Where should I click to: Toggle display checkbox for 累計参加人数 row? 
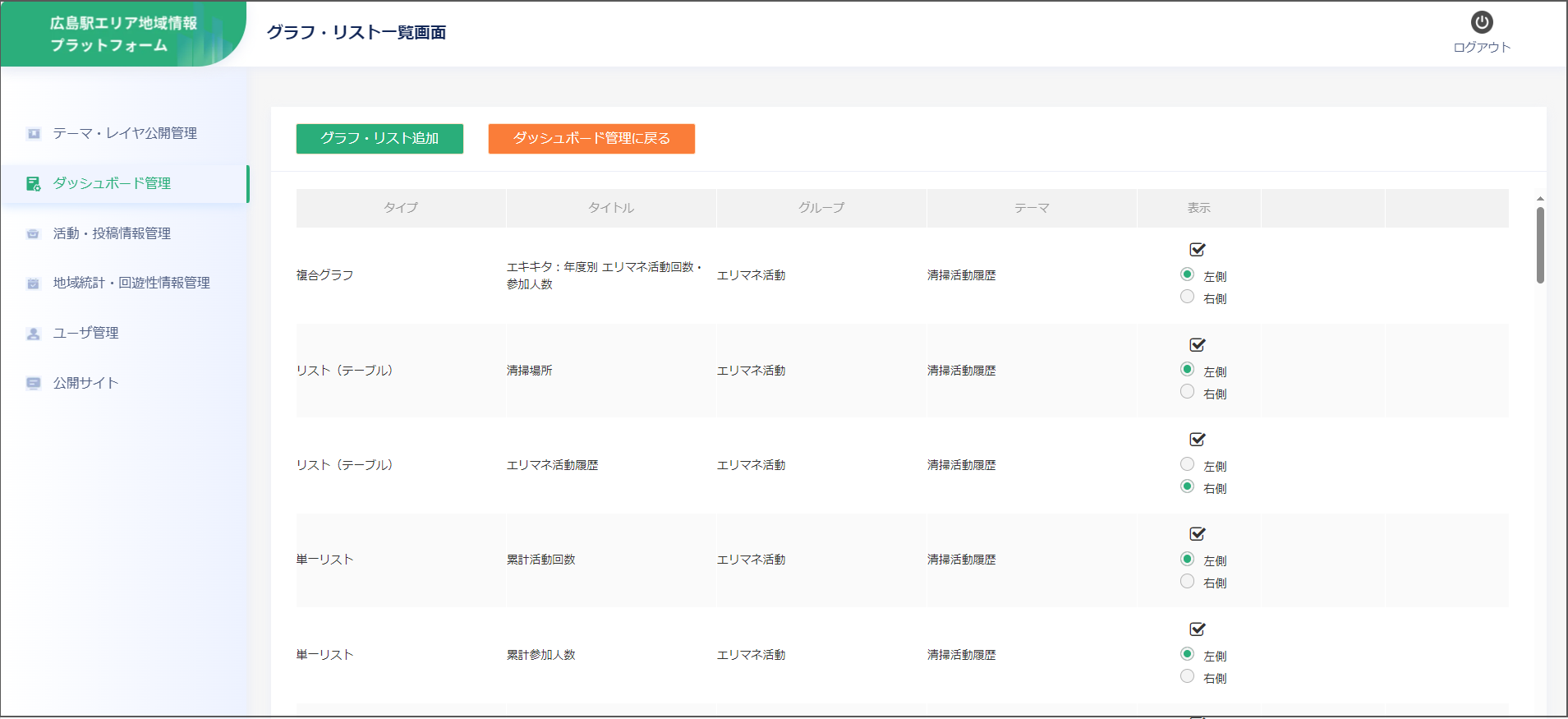[1198, 629]
